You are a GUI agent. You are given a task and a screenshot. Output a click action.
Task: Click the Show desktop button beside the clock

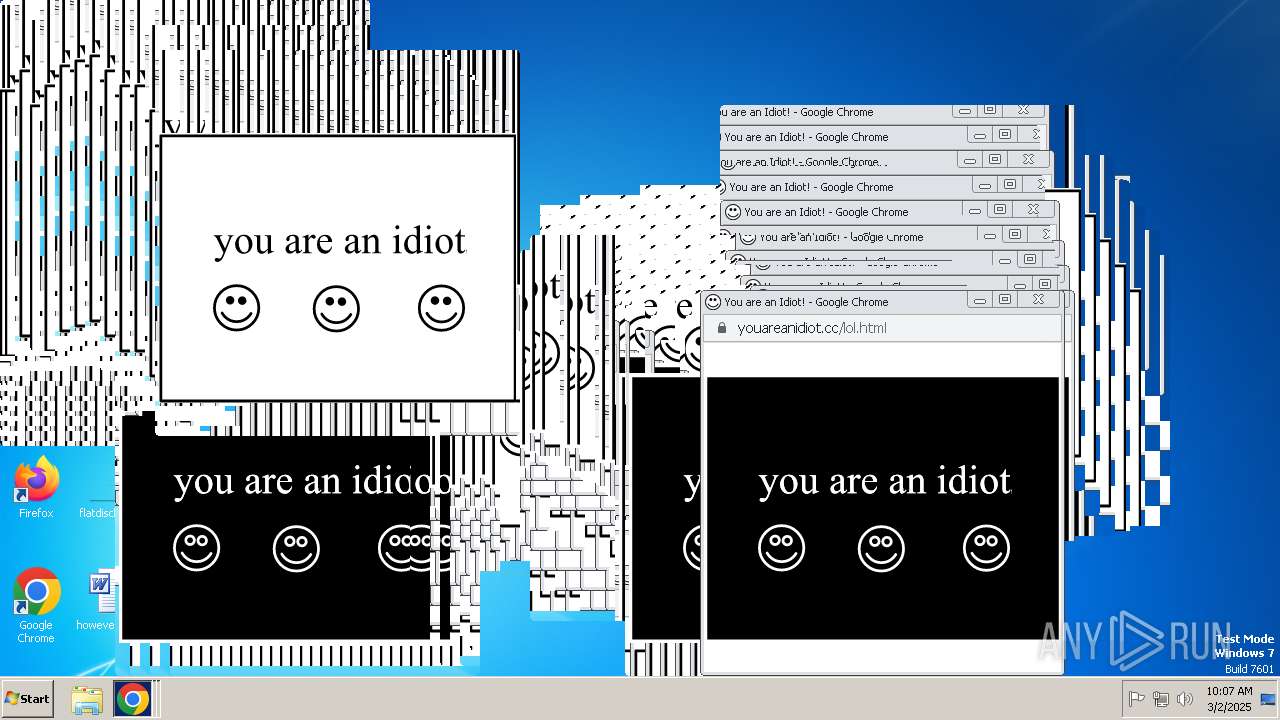pos(1268,699)
